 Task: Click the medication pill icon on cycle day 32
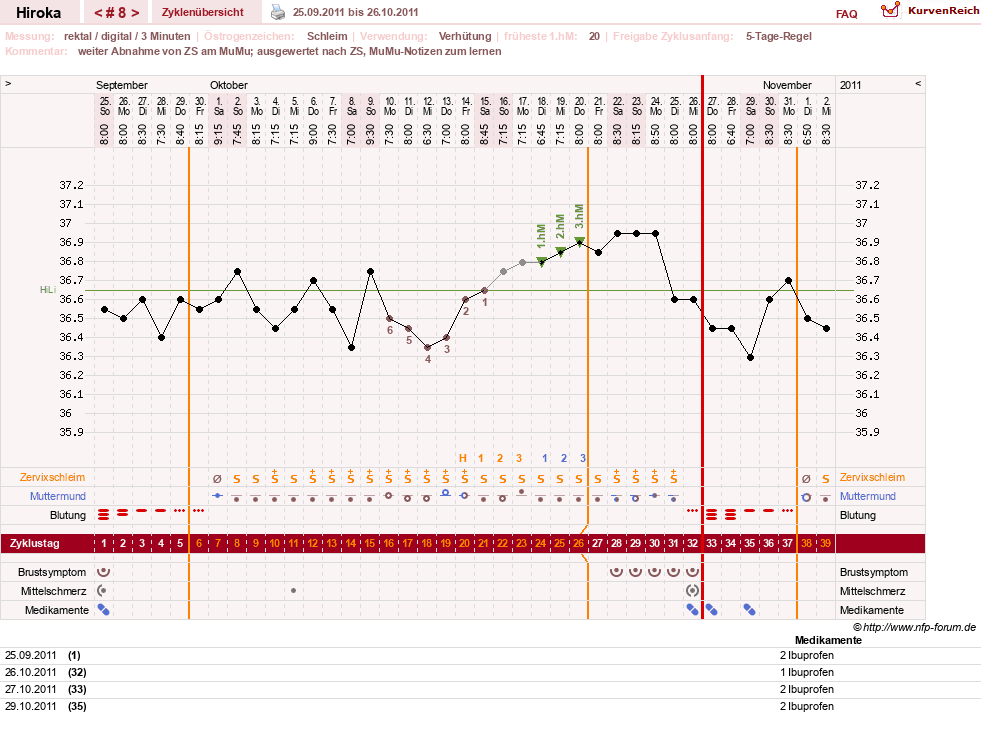click(x=693, y=609)
